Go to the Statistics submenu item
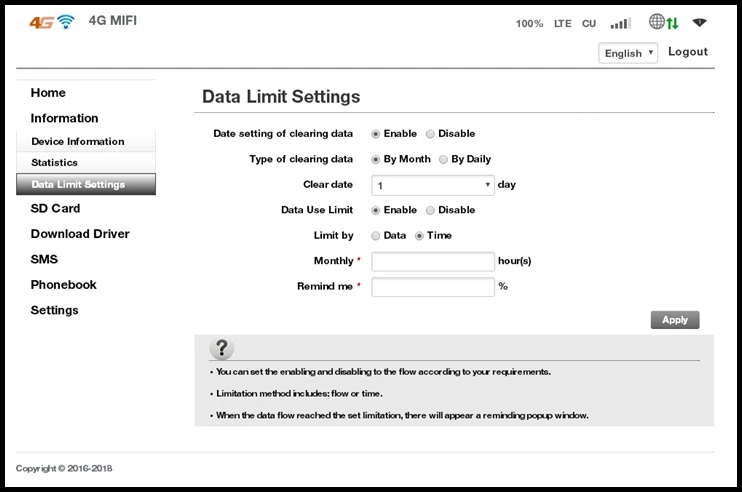The image size is (742, 492). (x=54, y=163)
